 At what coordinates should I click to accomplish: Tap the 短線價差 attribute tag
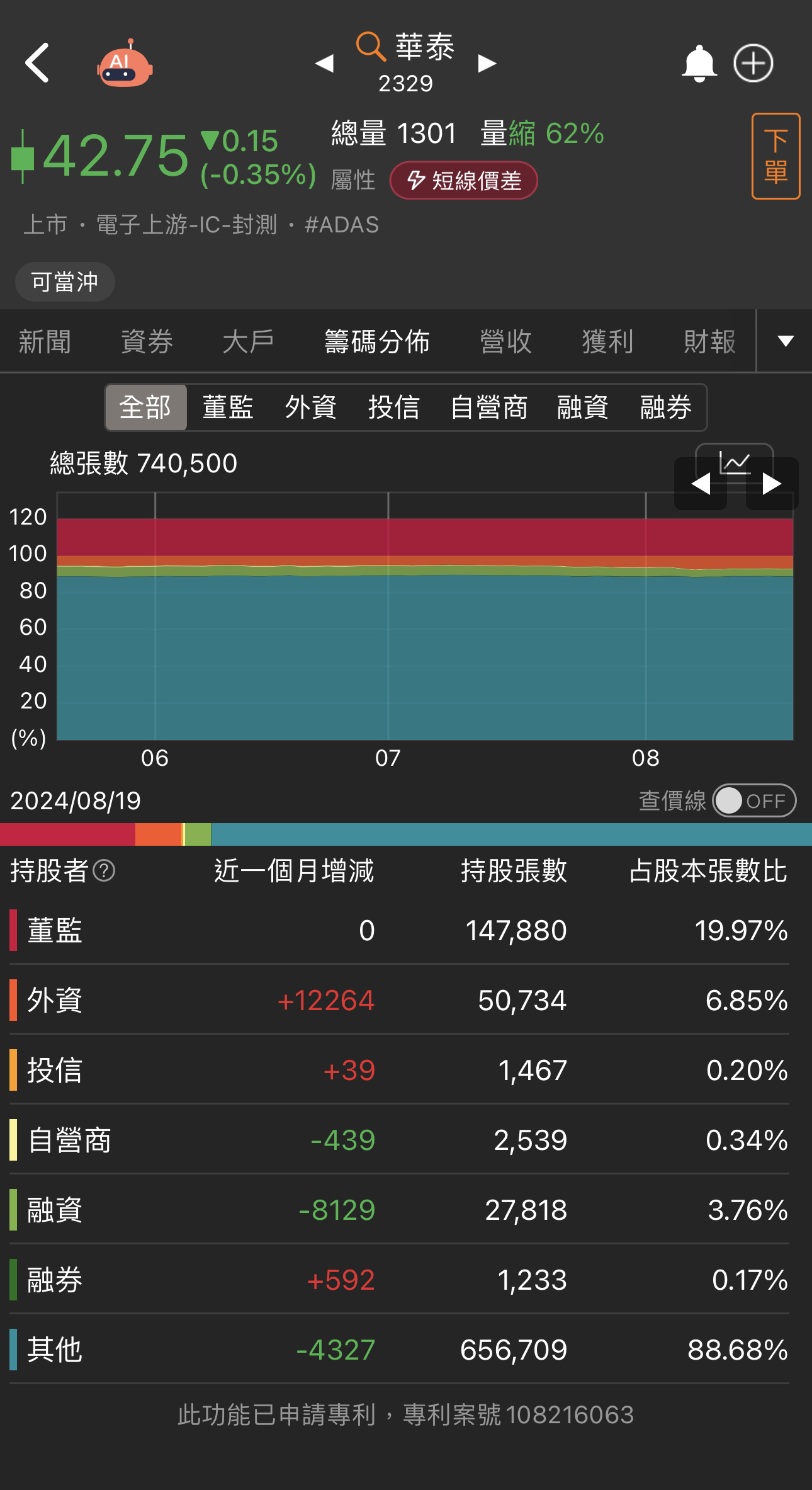tap(464, 181)
